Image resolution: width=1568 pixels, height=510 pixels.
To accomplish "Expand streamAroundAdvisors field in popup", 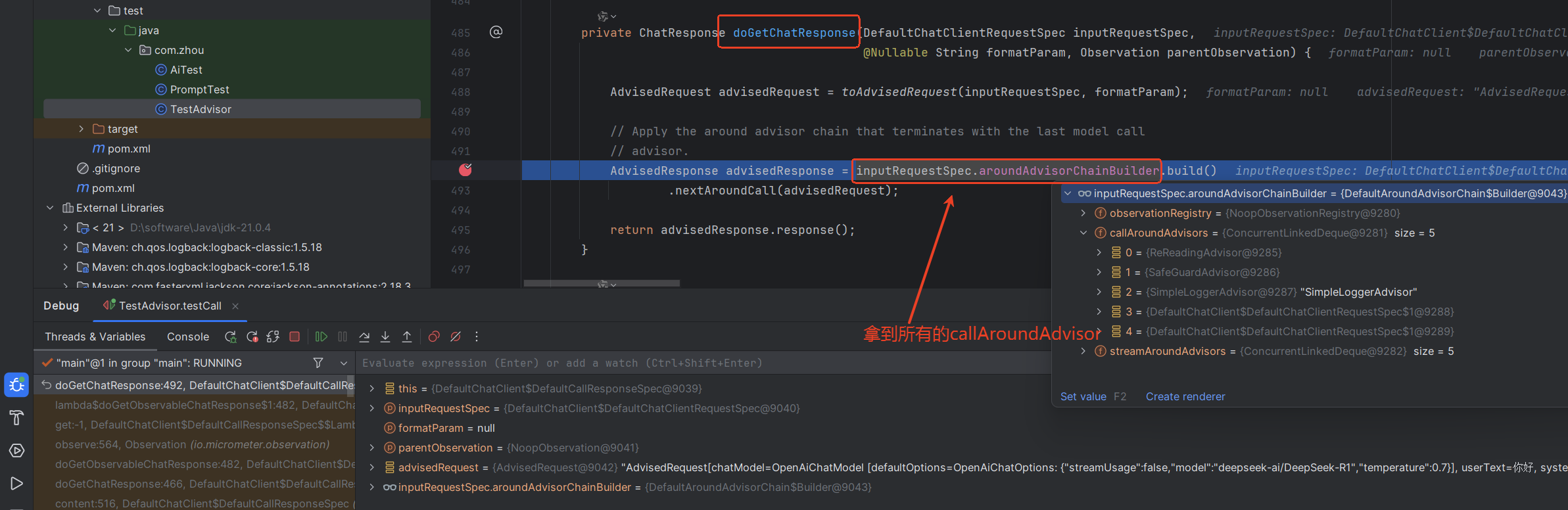I will [x=1083, y=351].
